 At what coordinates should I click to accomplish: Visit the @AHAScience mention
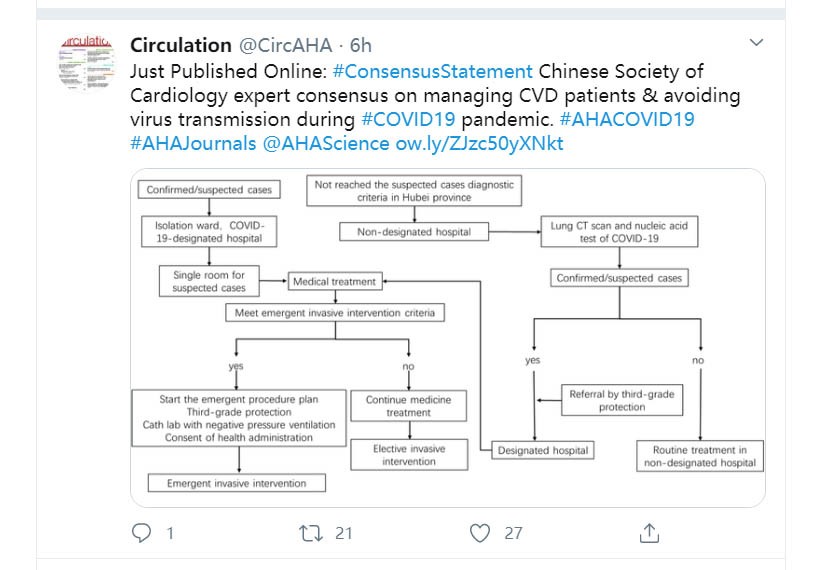326,143
